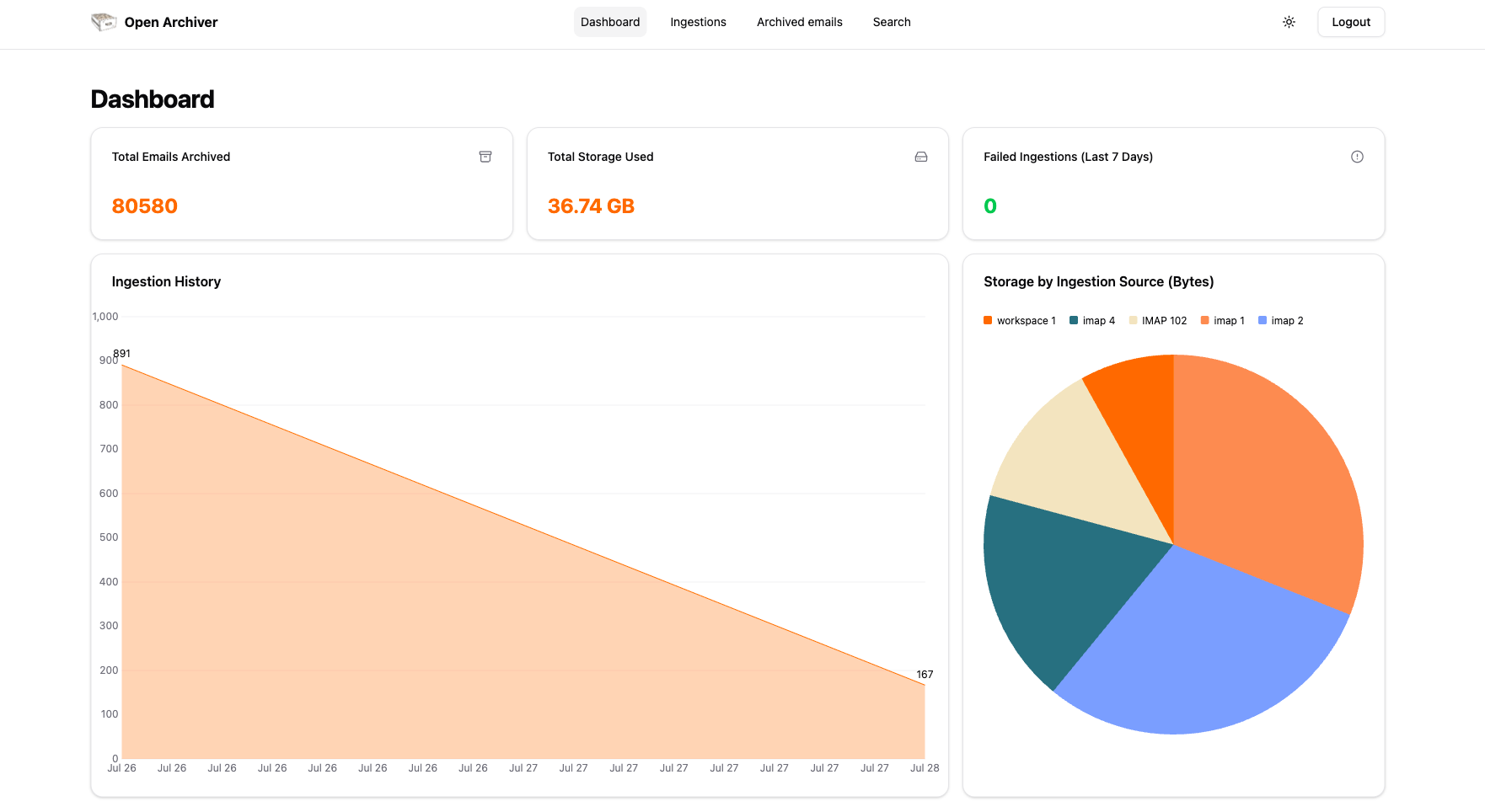
Task: Click the archive icon on Total Emails Archived card
Action: 485,157
